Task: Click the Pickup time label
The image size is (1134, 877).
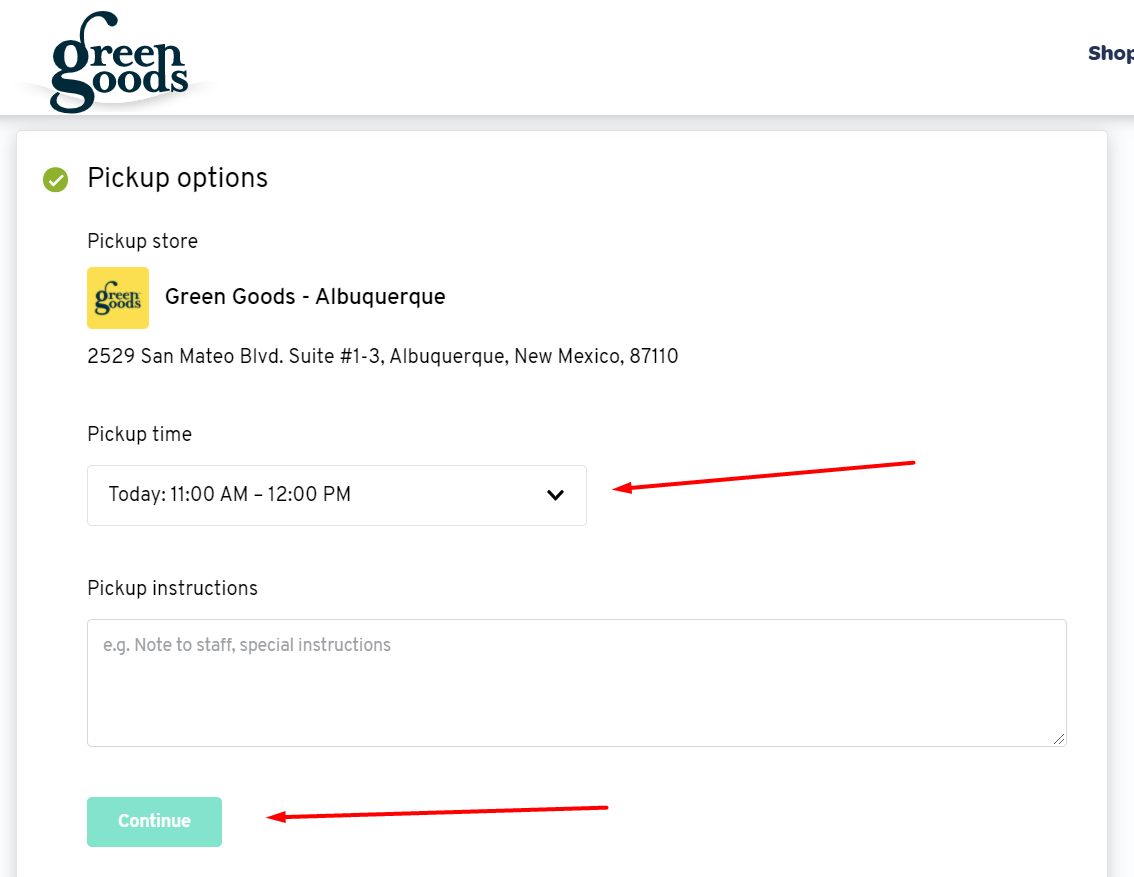Action: pyautogui.click(x=139, y=434)
